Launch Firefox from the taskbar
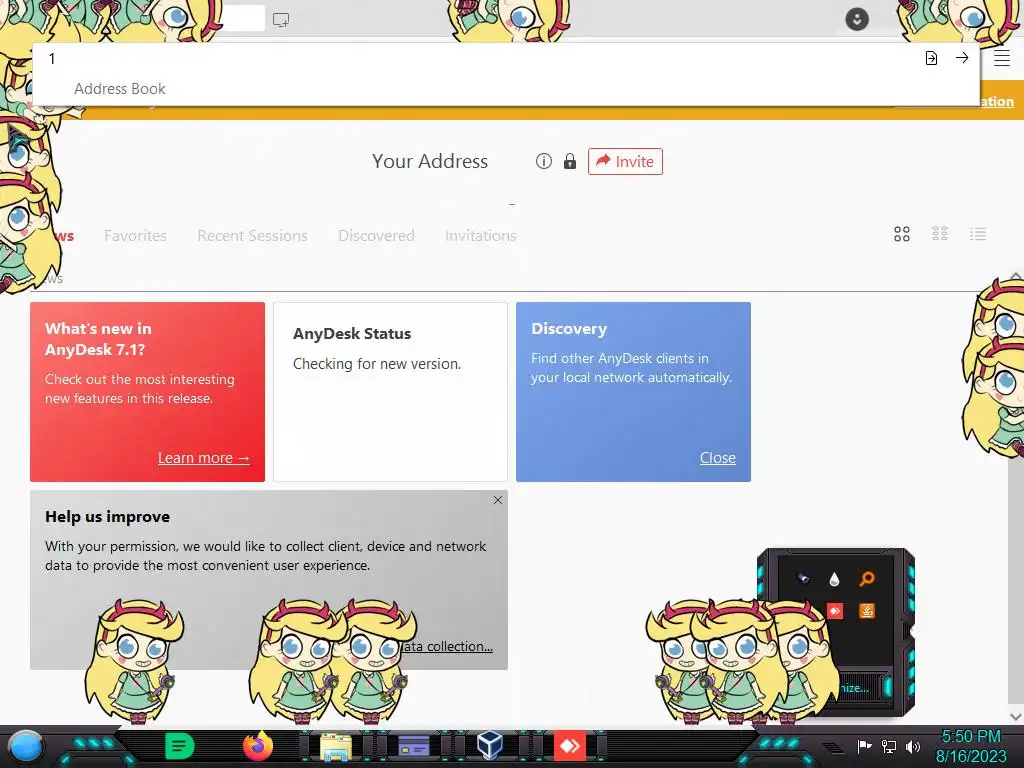Screen dimensions: 1024x768 coord(257,746)
